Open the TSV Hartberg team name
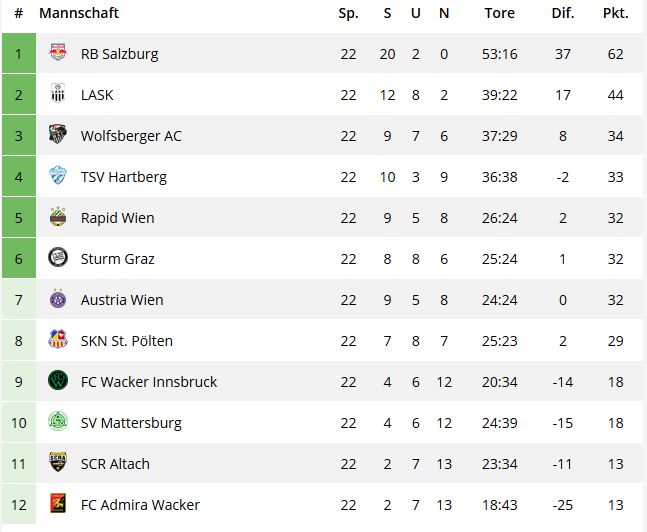The width and height of the screenshot is (647, 532). pyautogui.click(x=124, y=177)
